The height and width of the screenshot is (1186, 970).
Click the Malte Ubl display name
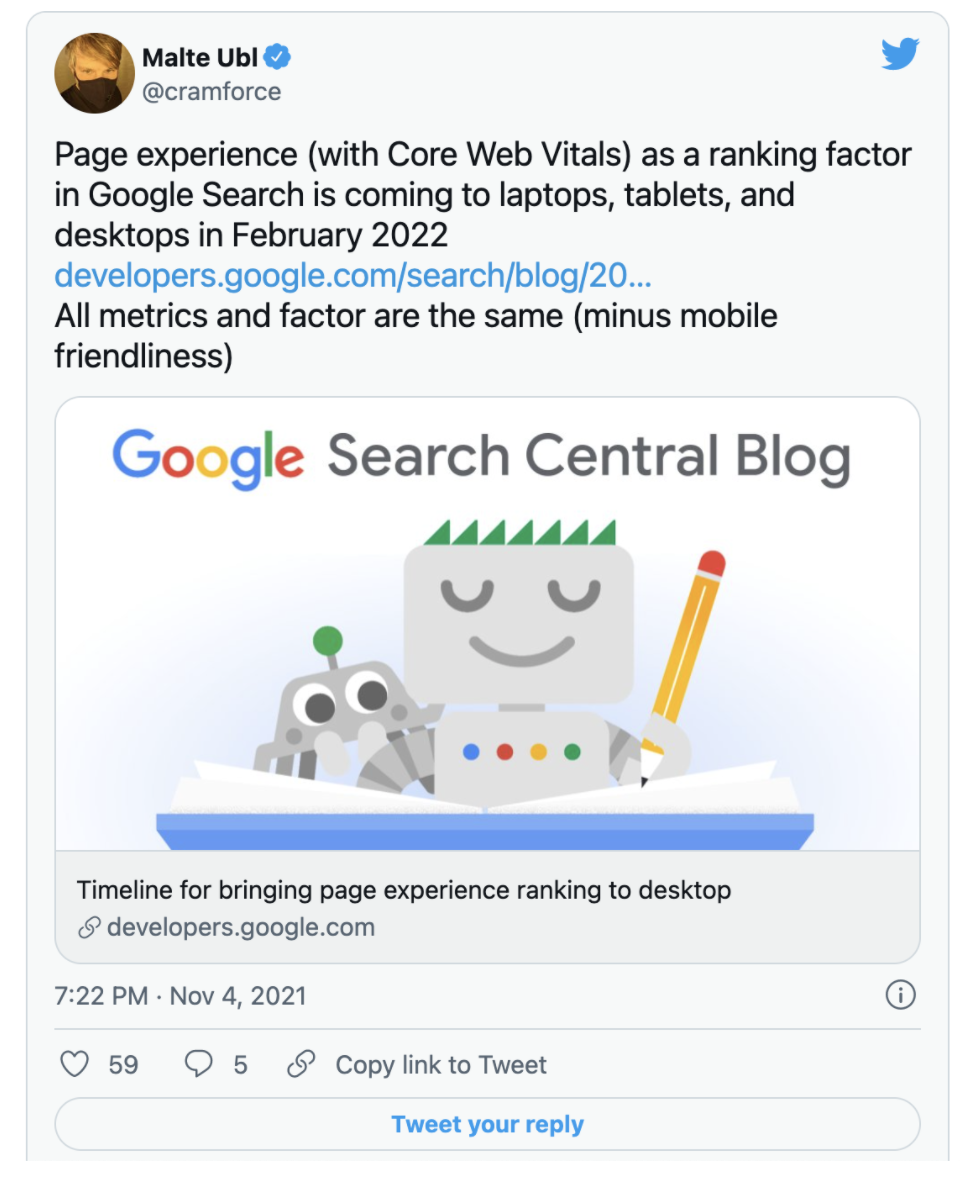pyautogui.click(x=199, y=58)
